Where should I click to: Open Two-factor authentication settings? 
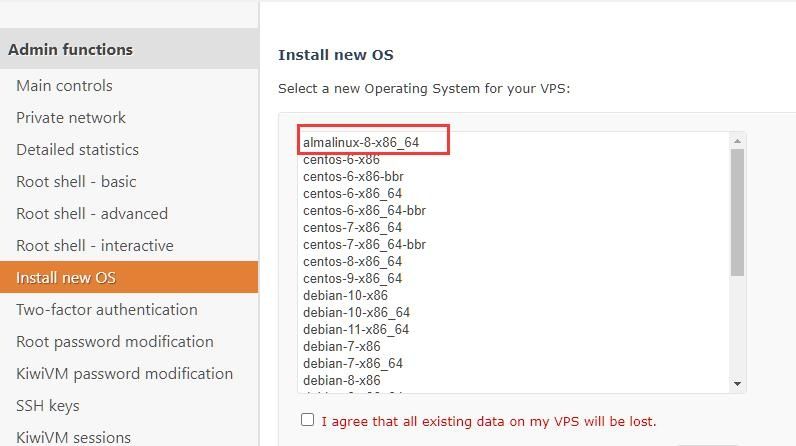point(107,310)
